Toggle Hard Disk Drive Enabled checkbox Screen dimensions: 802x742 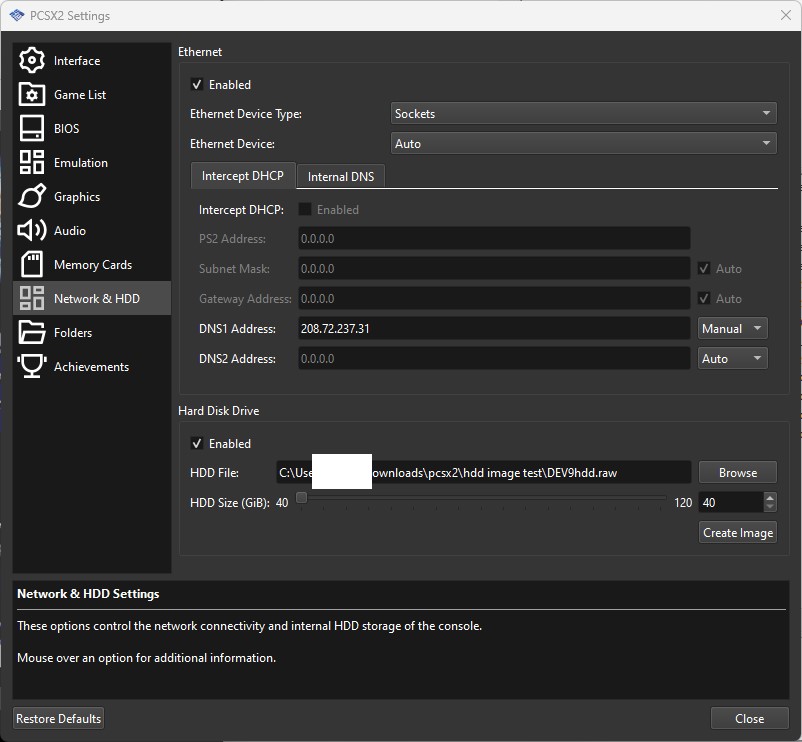click(197, 443)
